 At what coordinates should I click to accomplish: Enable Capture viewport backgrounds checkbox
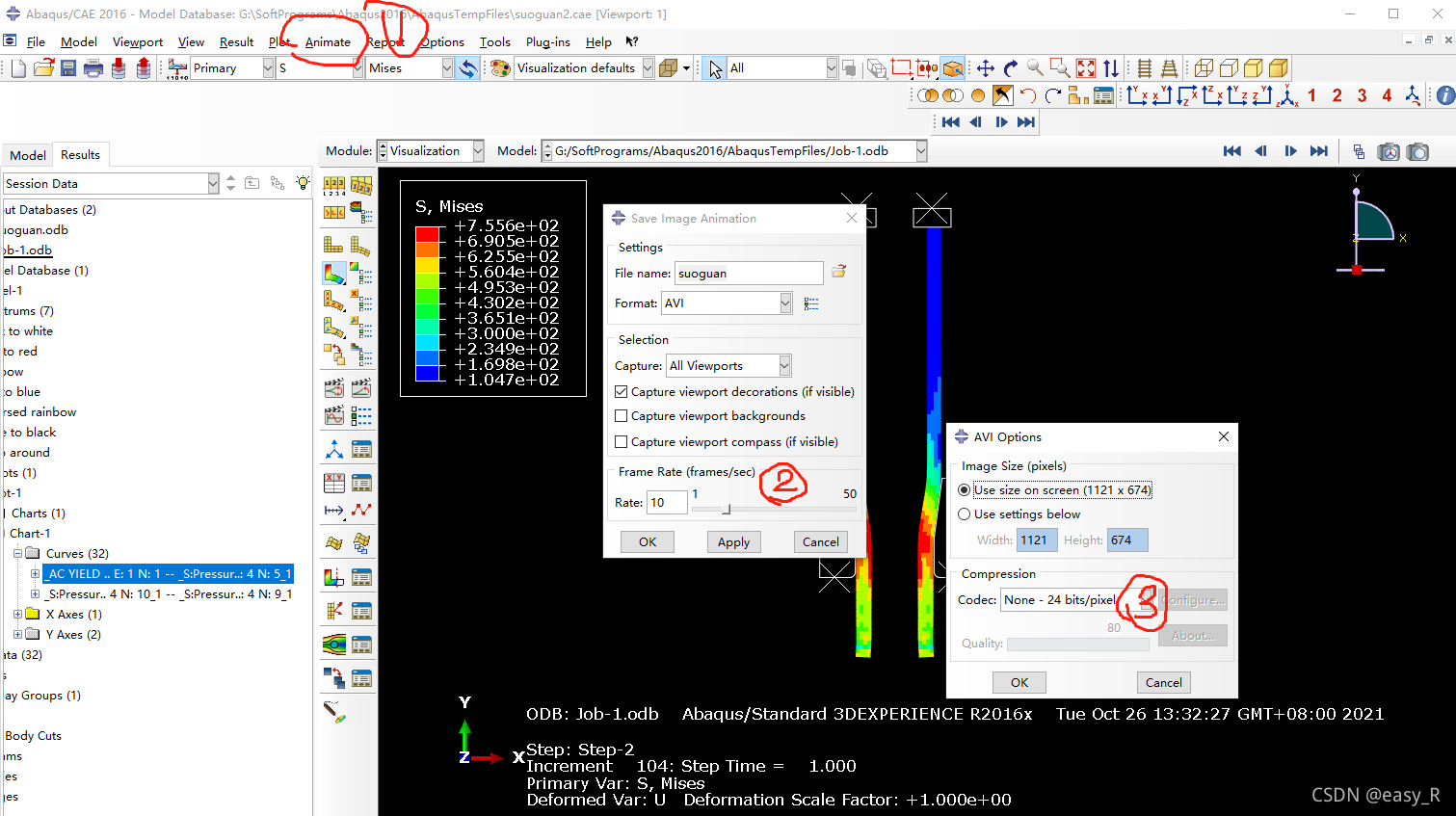point(622,416)
